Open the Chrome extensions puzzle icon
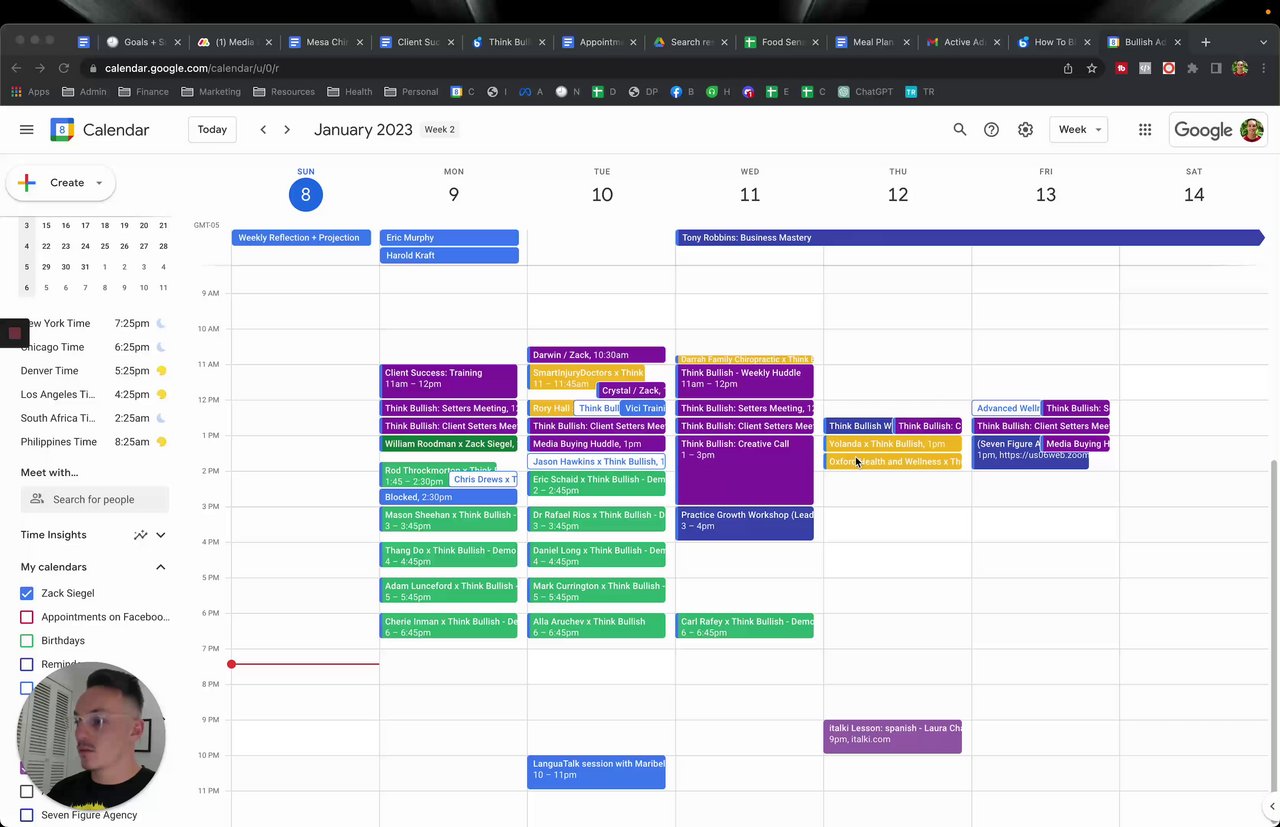The width and height of the screenshot is (1280, 827). [x=1192, y=68]
